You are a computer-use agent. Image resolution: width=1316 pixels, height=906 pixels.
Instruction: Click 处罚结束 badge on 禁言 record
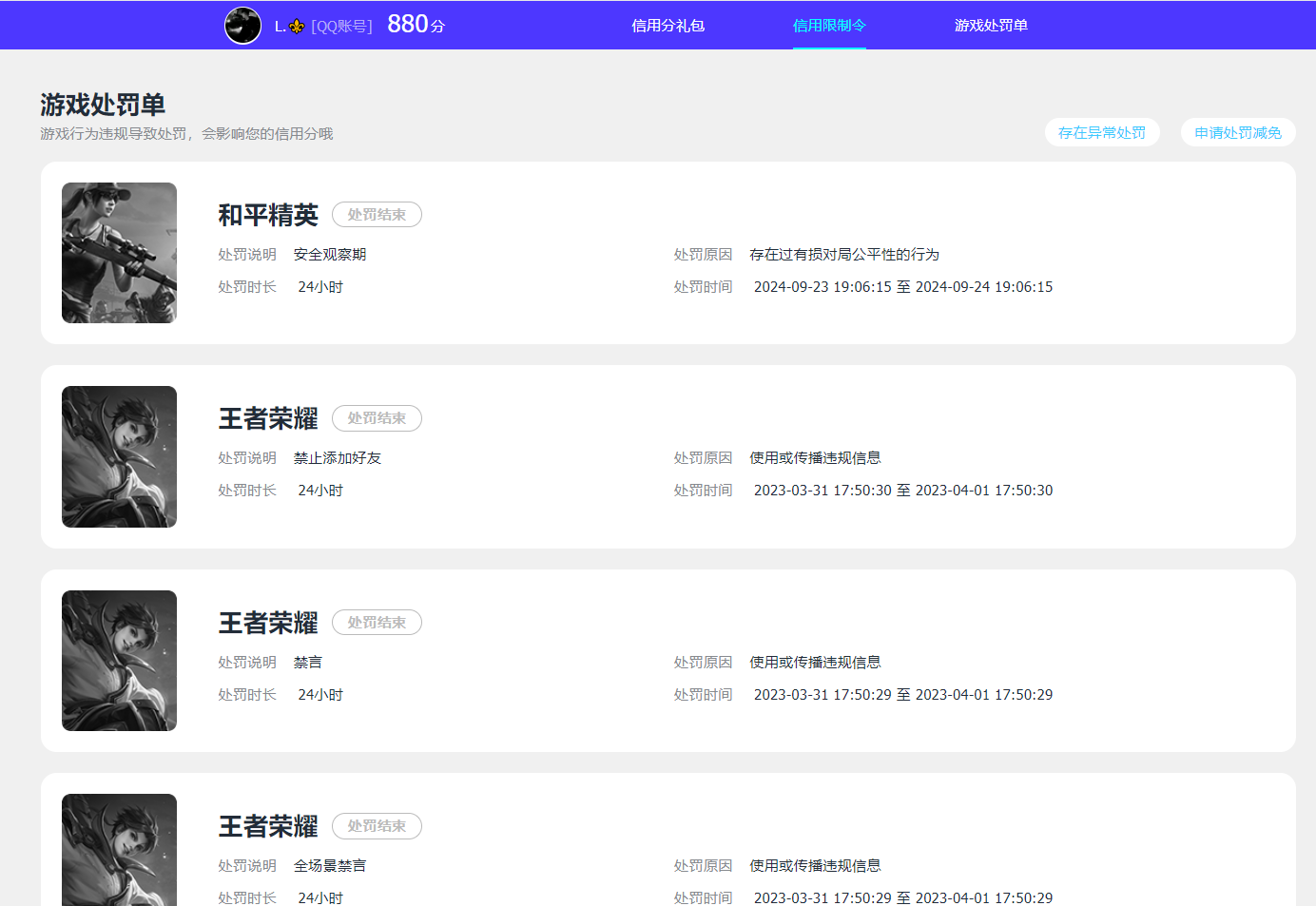point(377,623)
